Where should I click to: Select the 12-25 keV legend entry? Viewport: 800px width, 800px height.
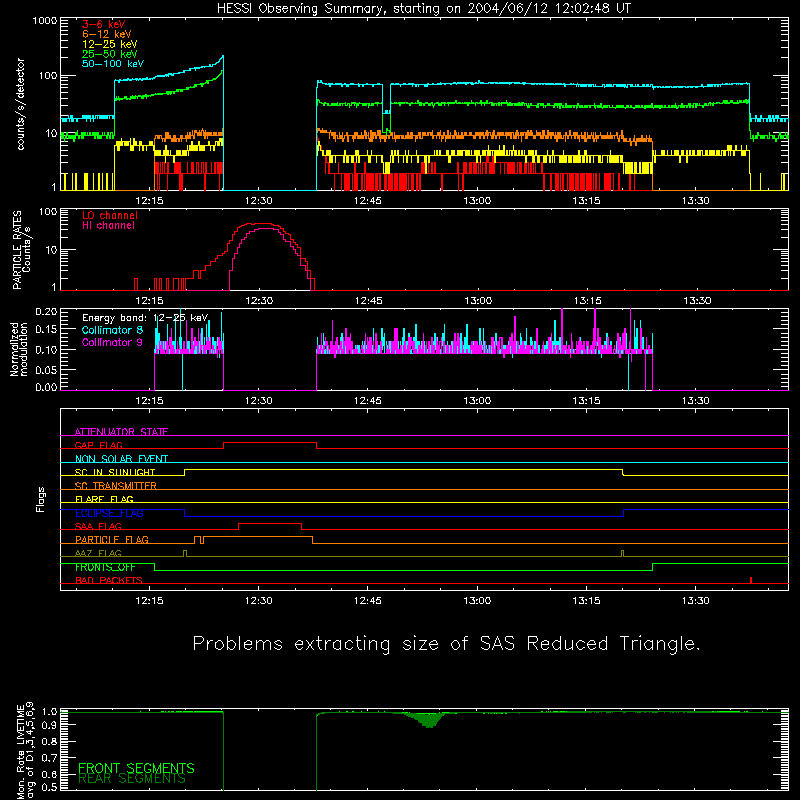pyautogui.click(x=110, y=44)
